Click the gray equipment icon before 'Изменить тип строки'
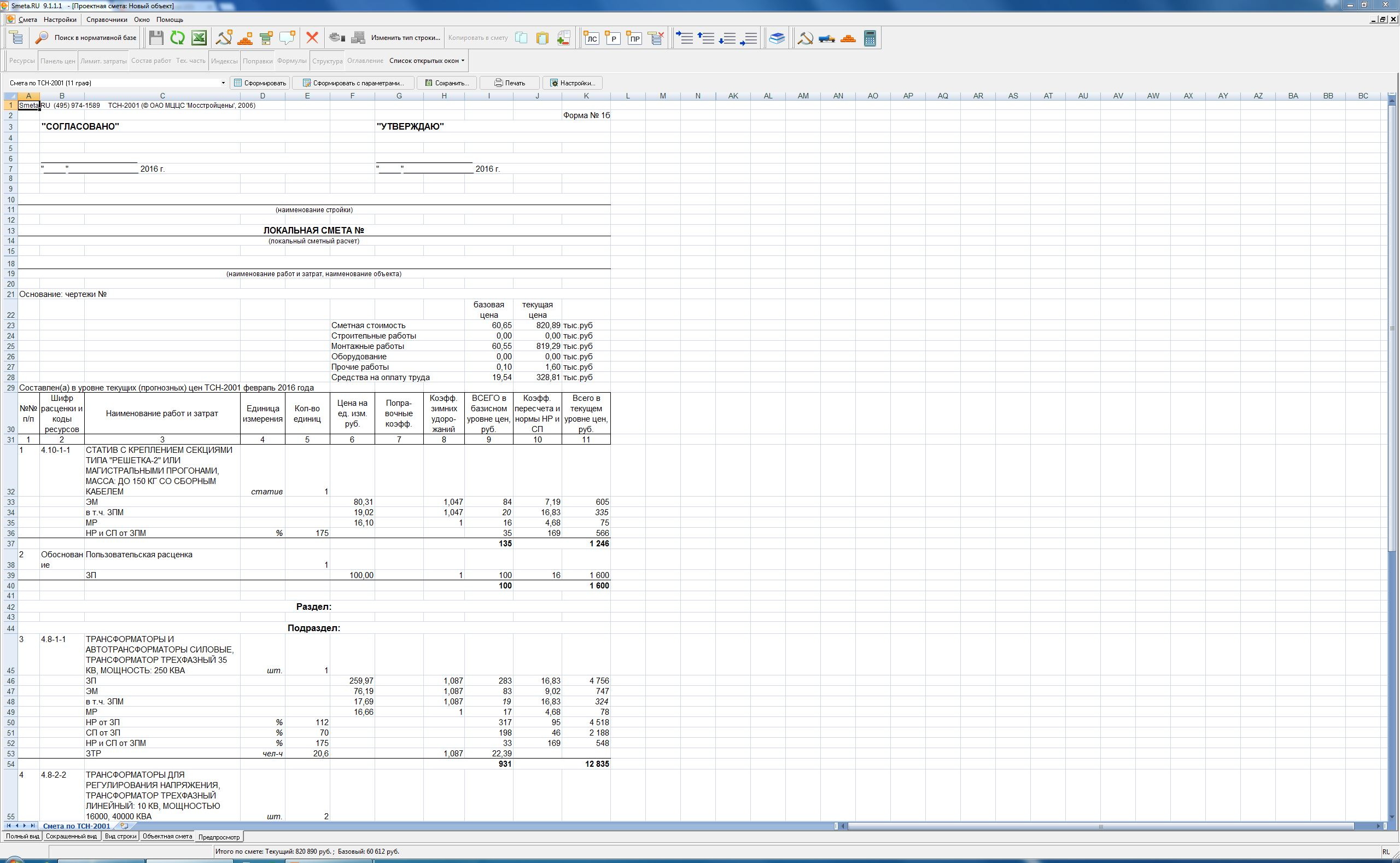The width and height of the screenshot is (1400, 863). click(358, 38)
